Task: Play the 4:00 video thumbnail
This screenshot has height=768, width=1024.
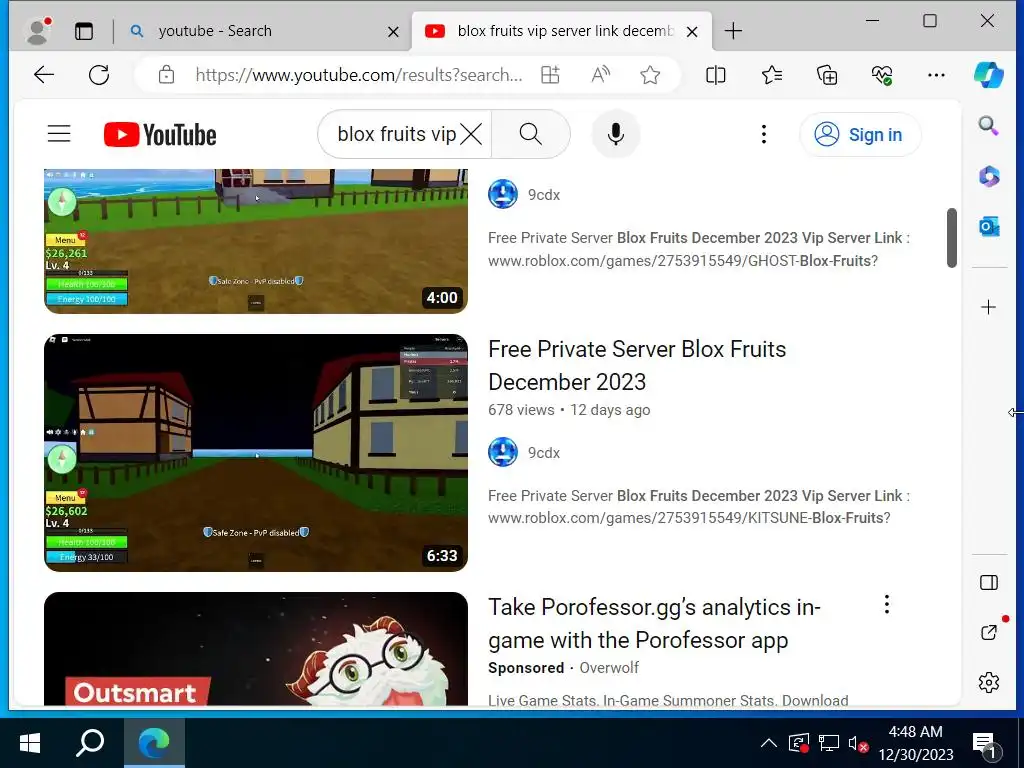Action: (x=255, y=241)
